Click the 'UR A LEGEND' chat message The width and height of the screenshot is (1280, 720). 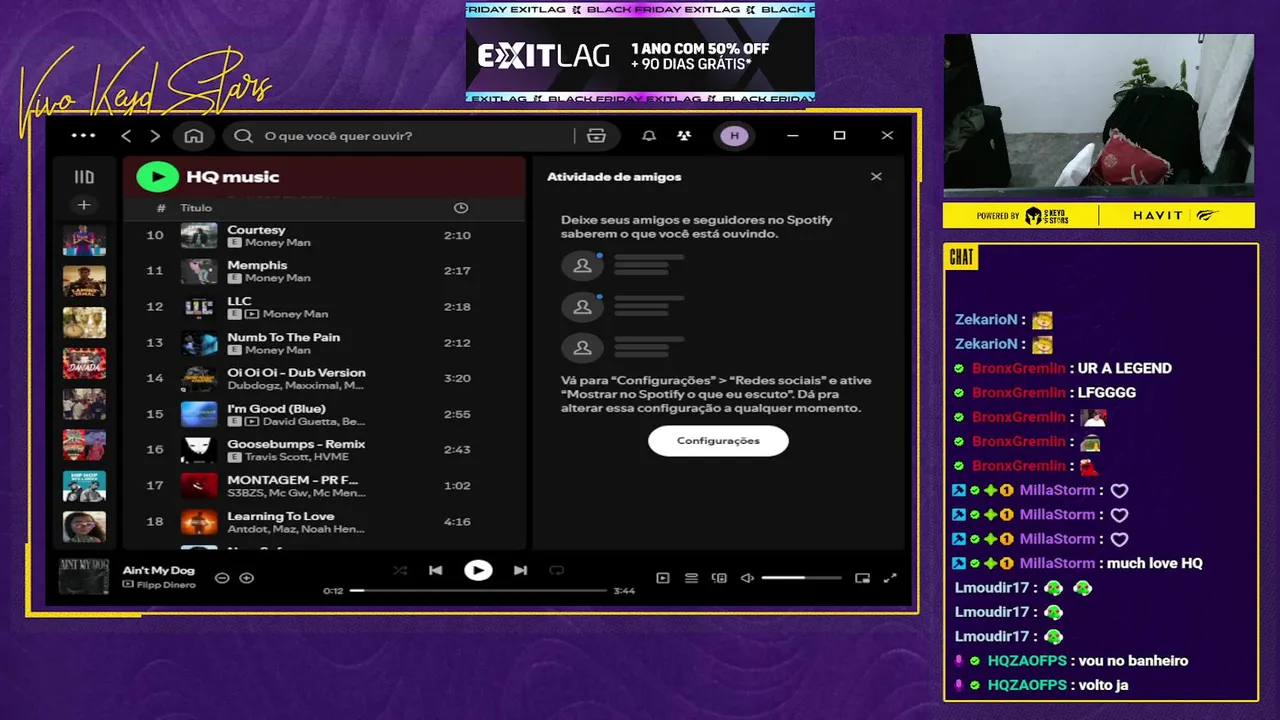[1125, 368]
